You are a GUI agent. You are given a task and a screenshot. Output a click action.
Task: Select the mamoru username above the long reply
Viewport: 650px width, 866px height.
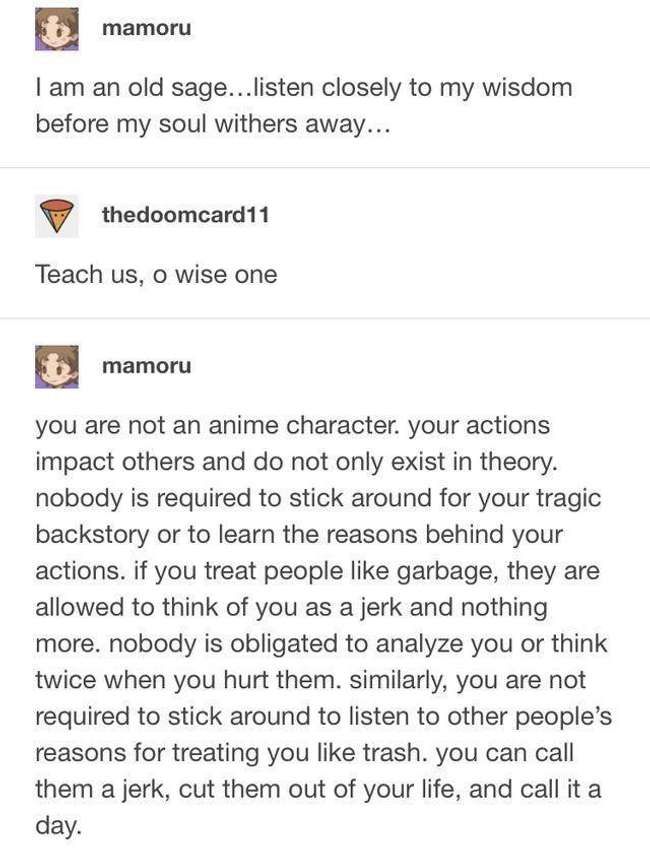[x=147, y=366]
